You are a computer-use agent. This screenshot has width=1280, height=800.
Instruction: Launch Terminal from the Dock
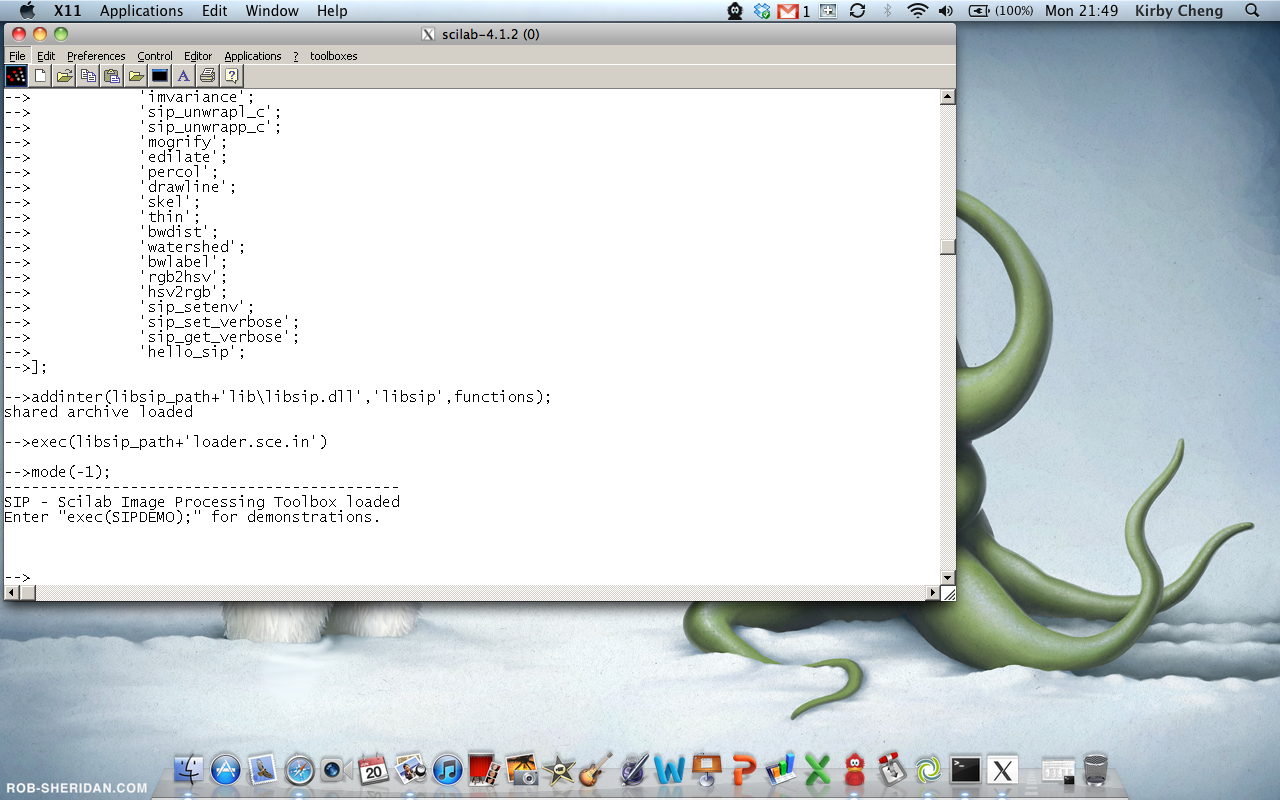(x=964, y=770)
